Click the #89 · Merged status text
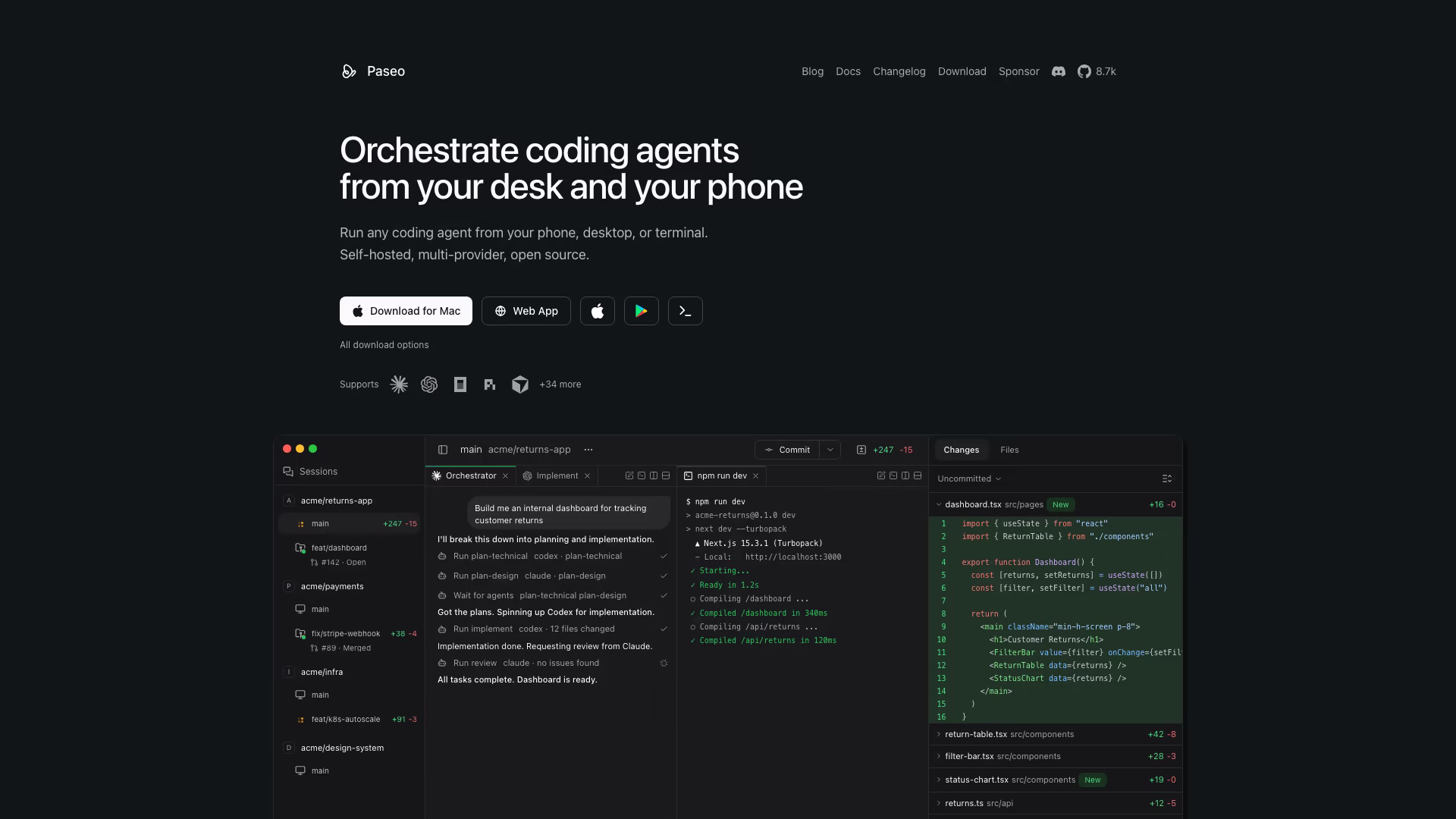This screenshot has width=1456, height=819. [346, 648]
